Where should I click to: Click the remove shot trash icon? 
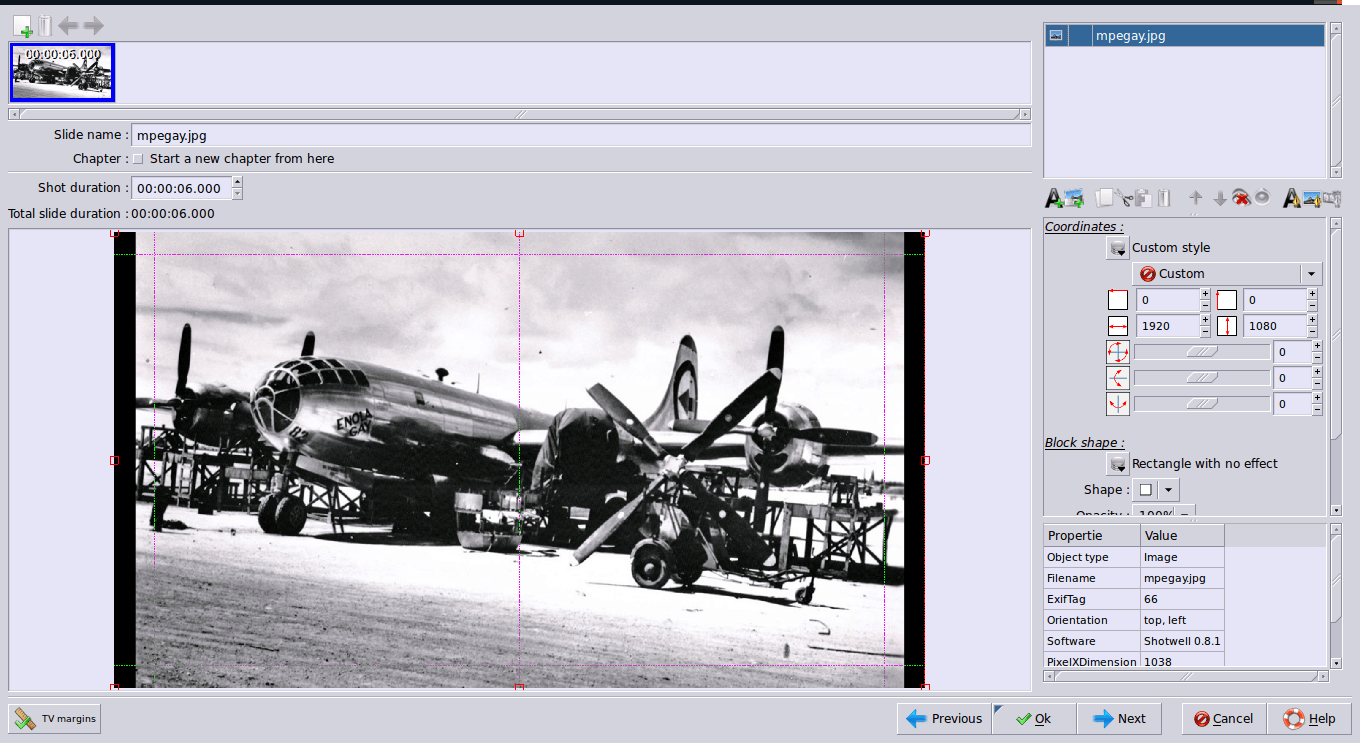[44, 26]
